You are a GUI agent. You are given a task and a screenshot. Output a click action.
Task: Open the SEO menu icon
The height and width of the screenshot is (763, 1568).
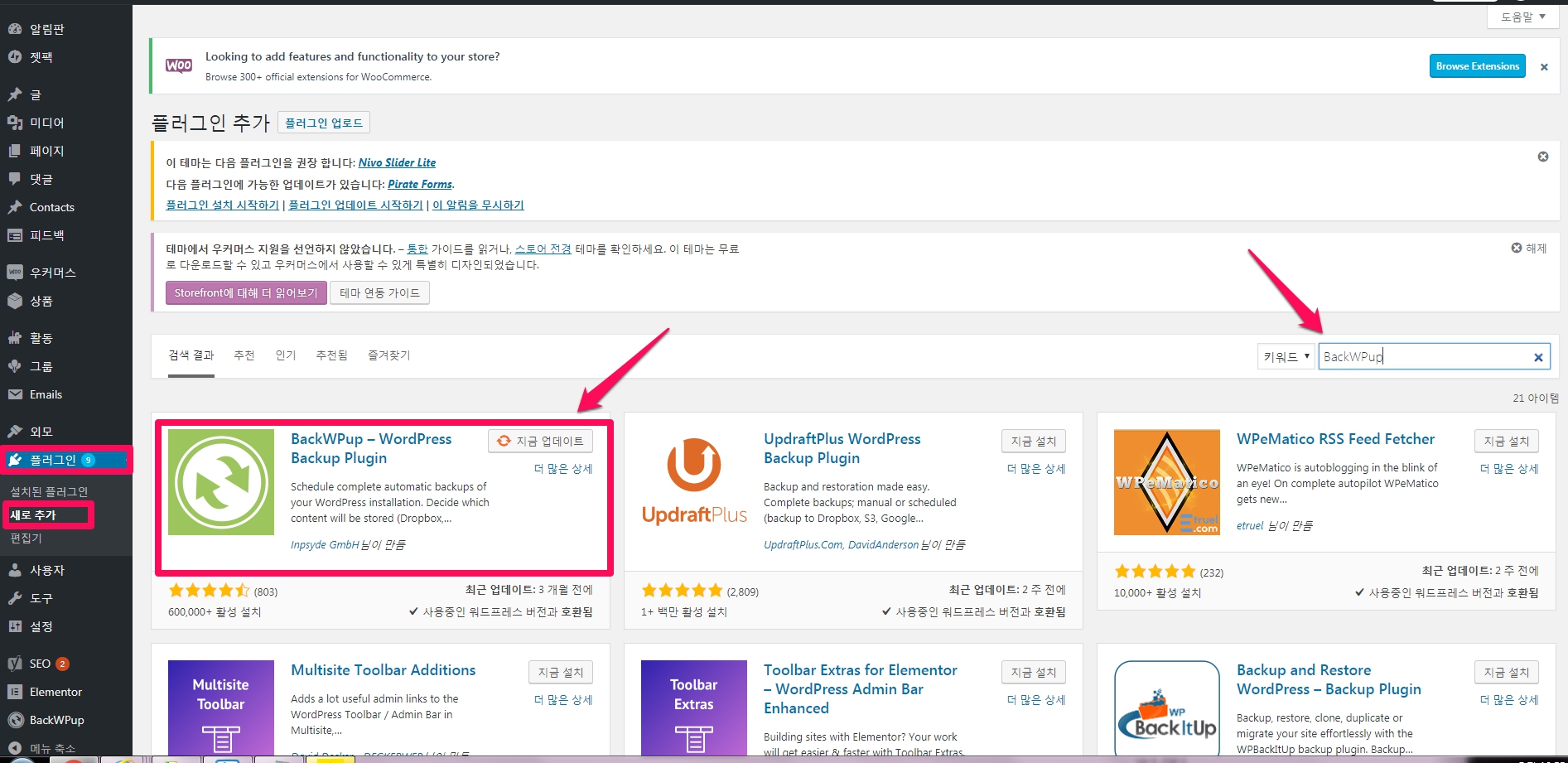pyautogui.click(x=15, y=663)
